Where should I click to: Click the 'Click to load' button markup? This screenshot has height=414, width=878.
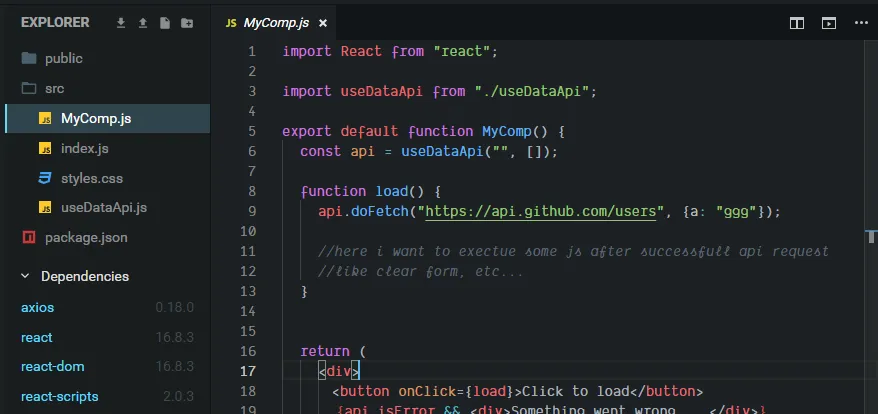point(517,391)
